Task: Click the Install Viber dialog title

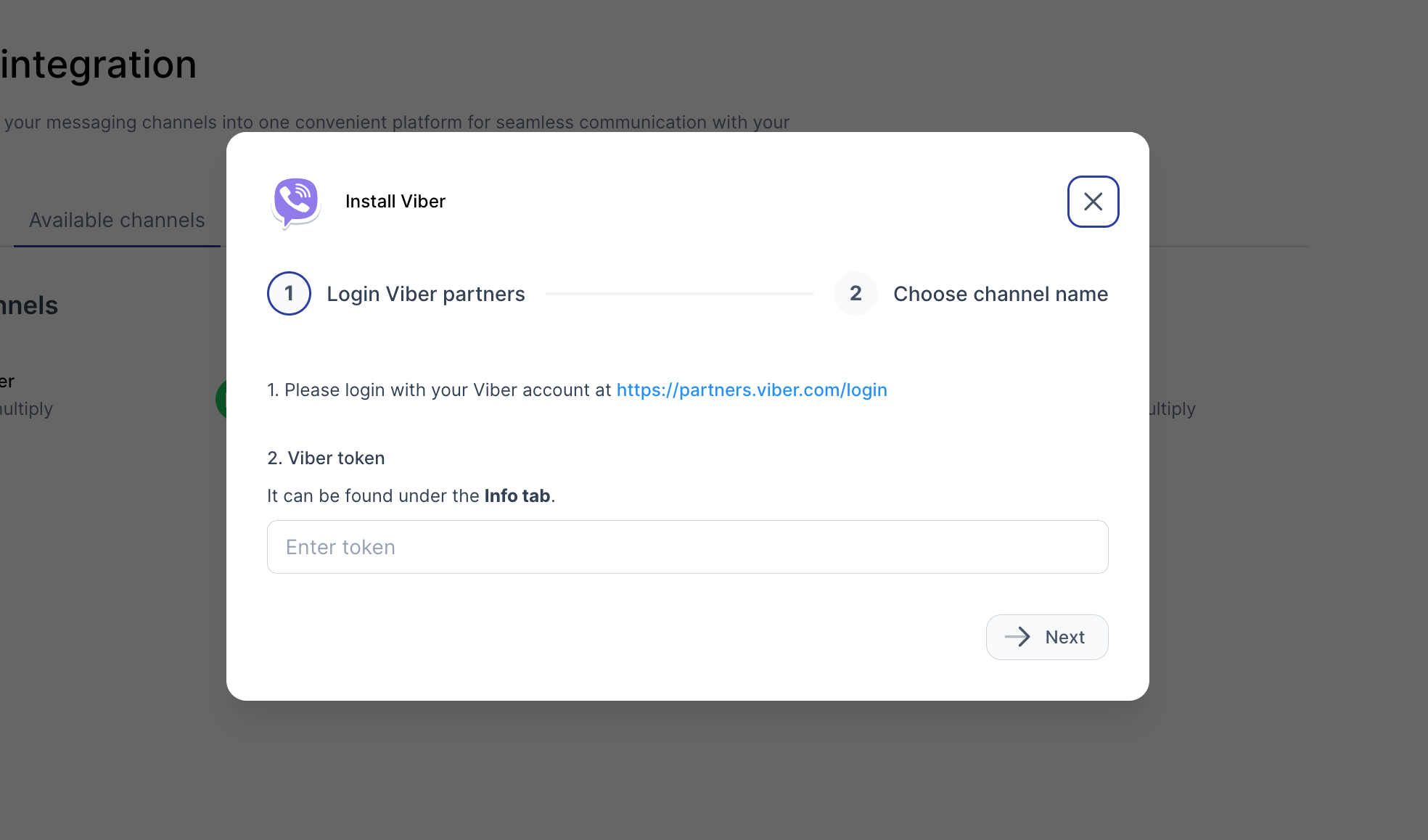Action: (x=395, y=202)
